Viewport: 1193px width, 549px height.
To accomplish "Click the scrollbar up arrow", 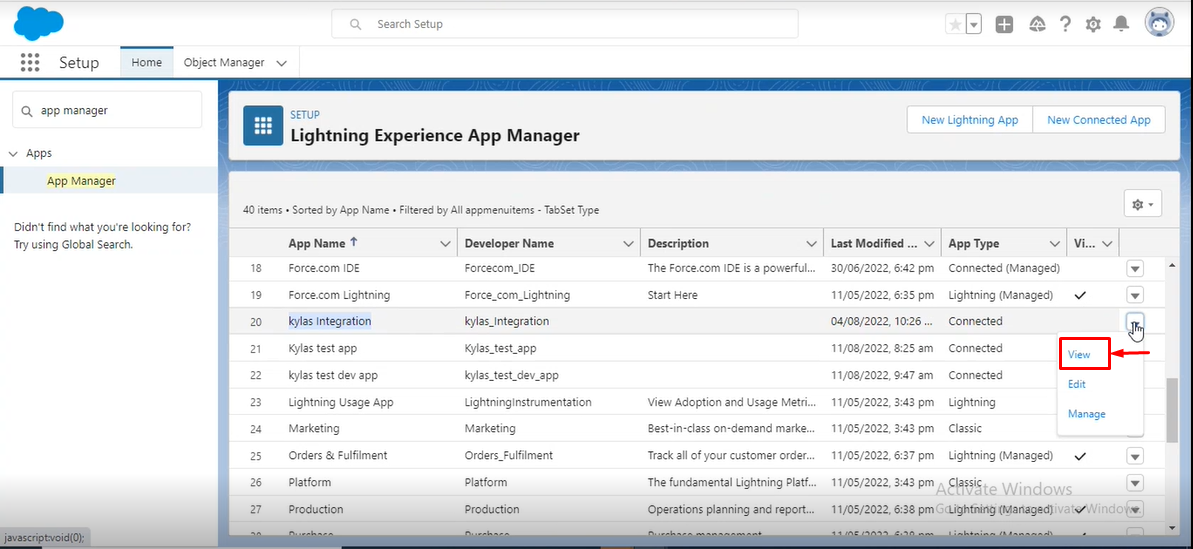I will click(1172, 265).
